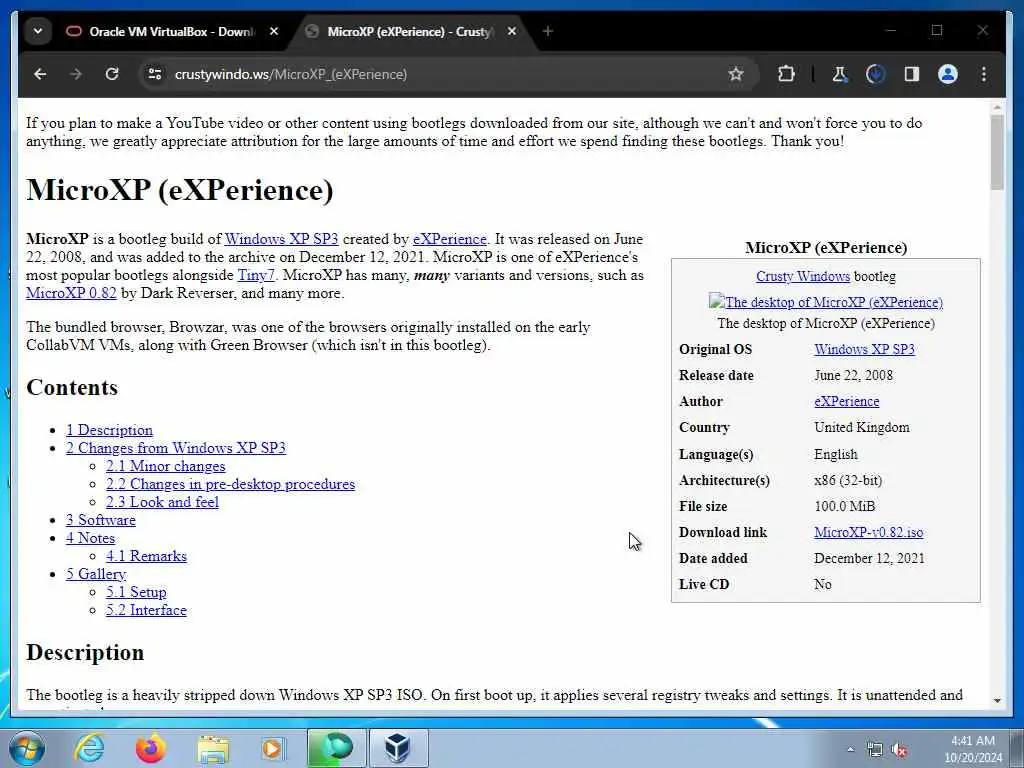Click the scrollbar down arrow
Image resolution: width=1024 pixels, height=768 pixels.
coord(997,701)
